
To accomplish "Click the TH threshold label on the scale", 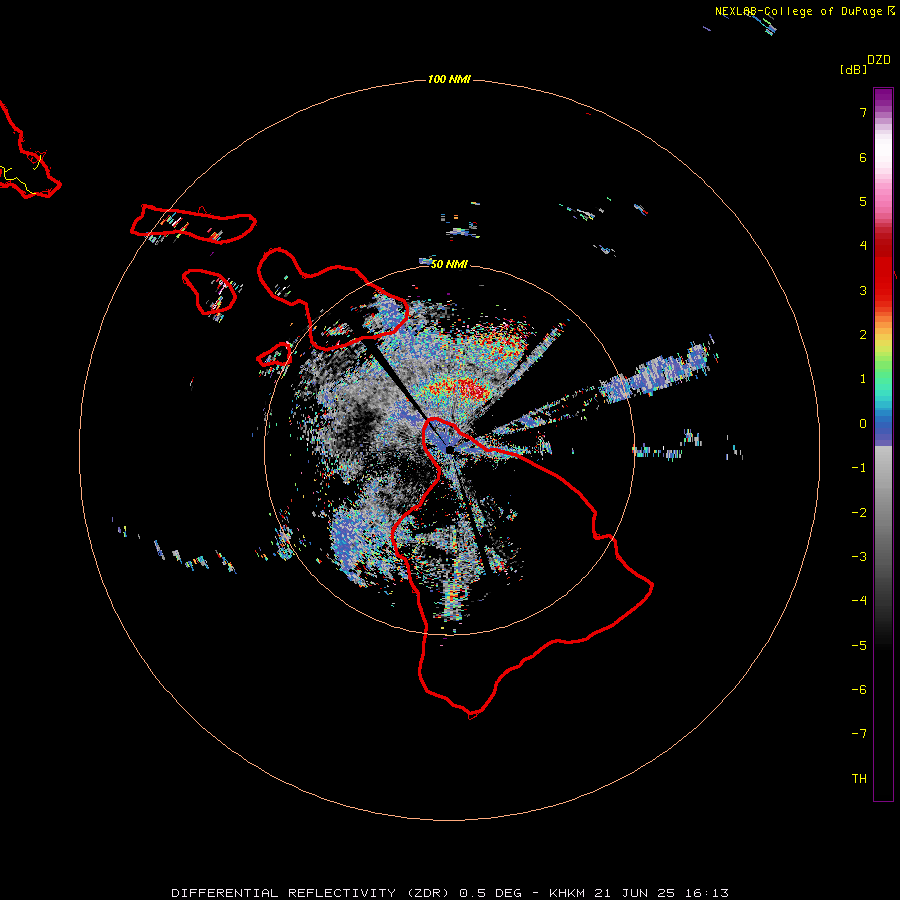I will click(859, 779).
